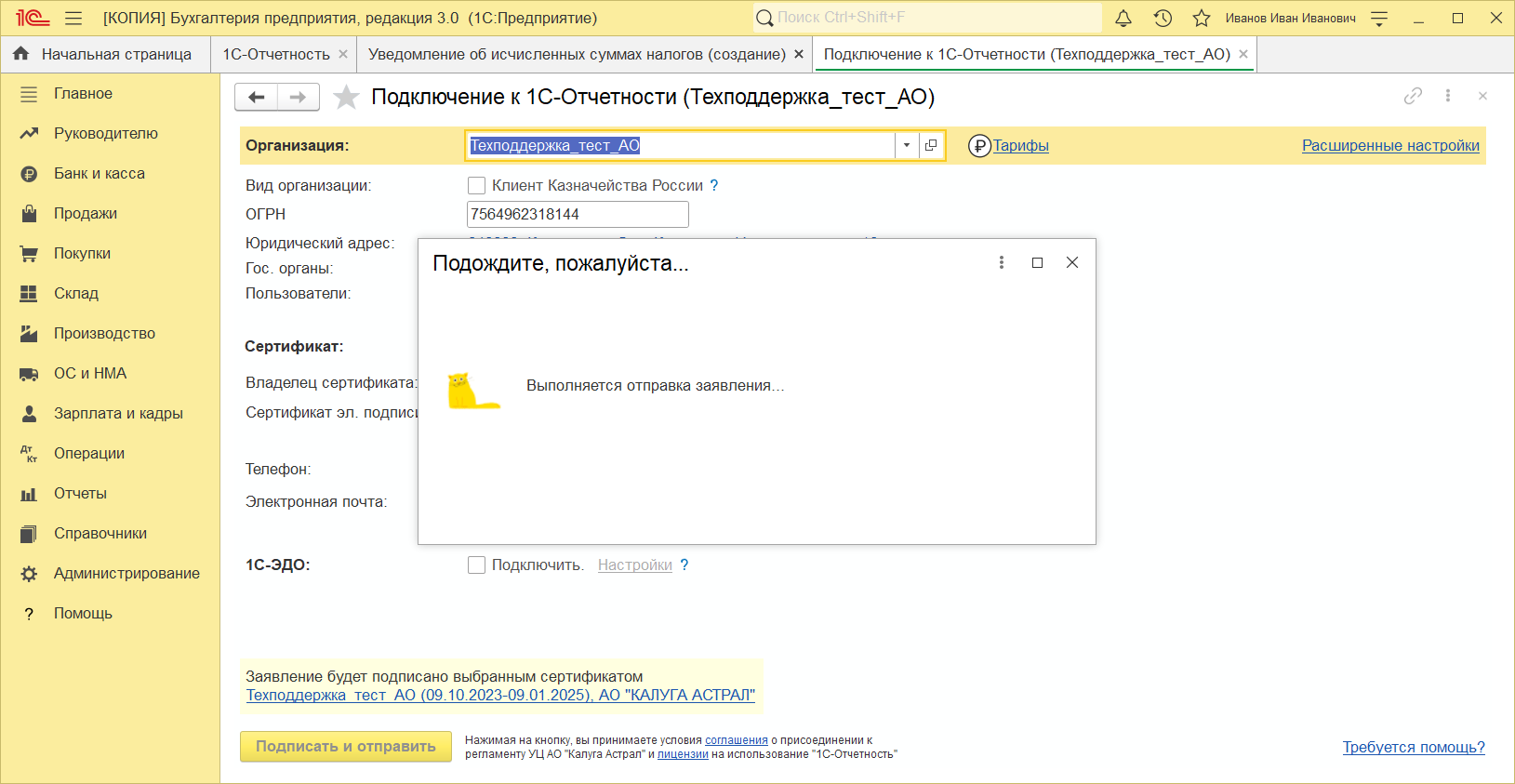Viewport: 1515px width, 784px height.
Task: Open the 1C main menu logo
Action: 33,18
